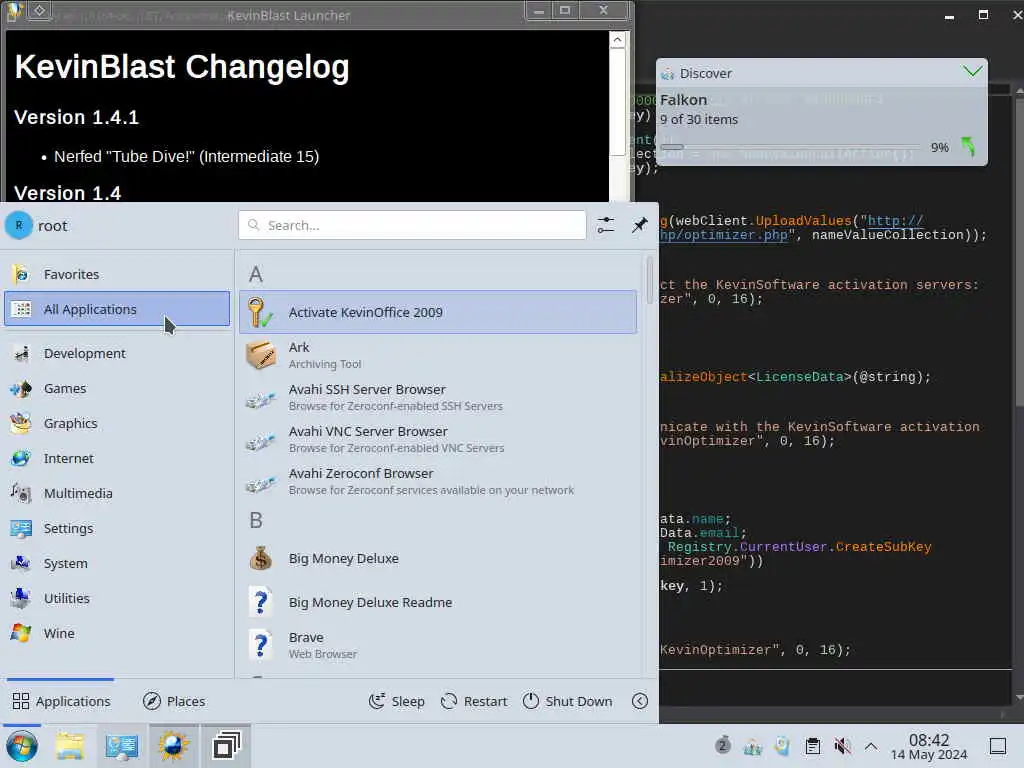This screenshot has width=1024, height=768.
Task: Select Favorites category
Action: [117, 274]
